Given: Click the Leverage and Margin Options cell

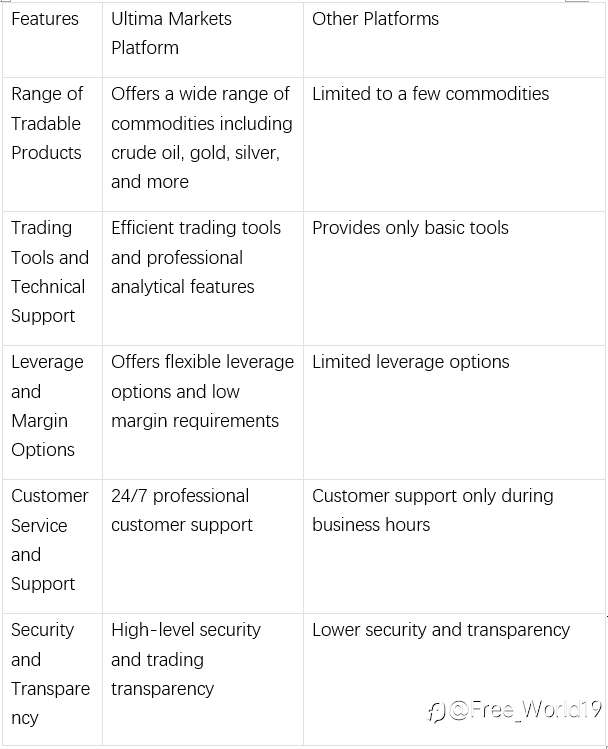Looking at the screenshot, I should [x=53, y=412].
